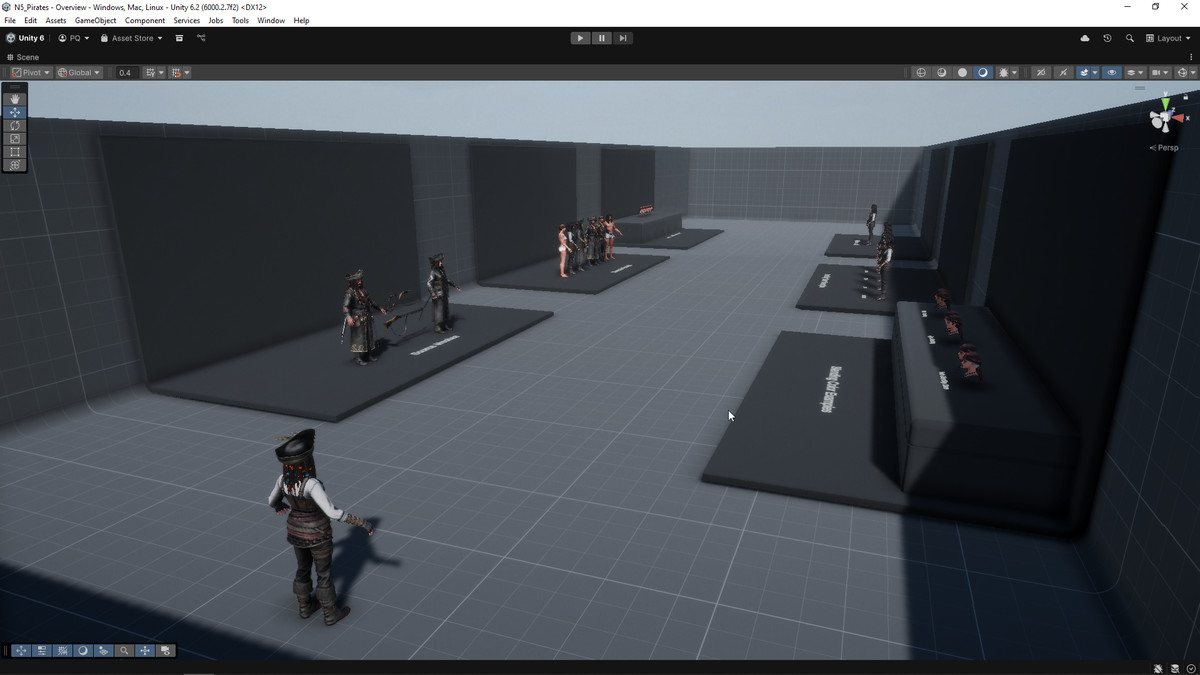Click the search magnifier in top toolbar

1130,38
